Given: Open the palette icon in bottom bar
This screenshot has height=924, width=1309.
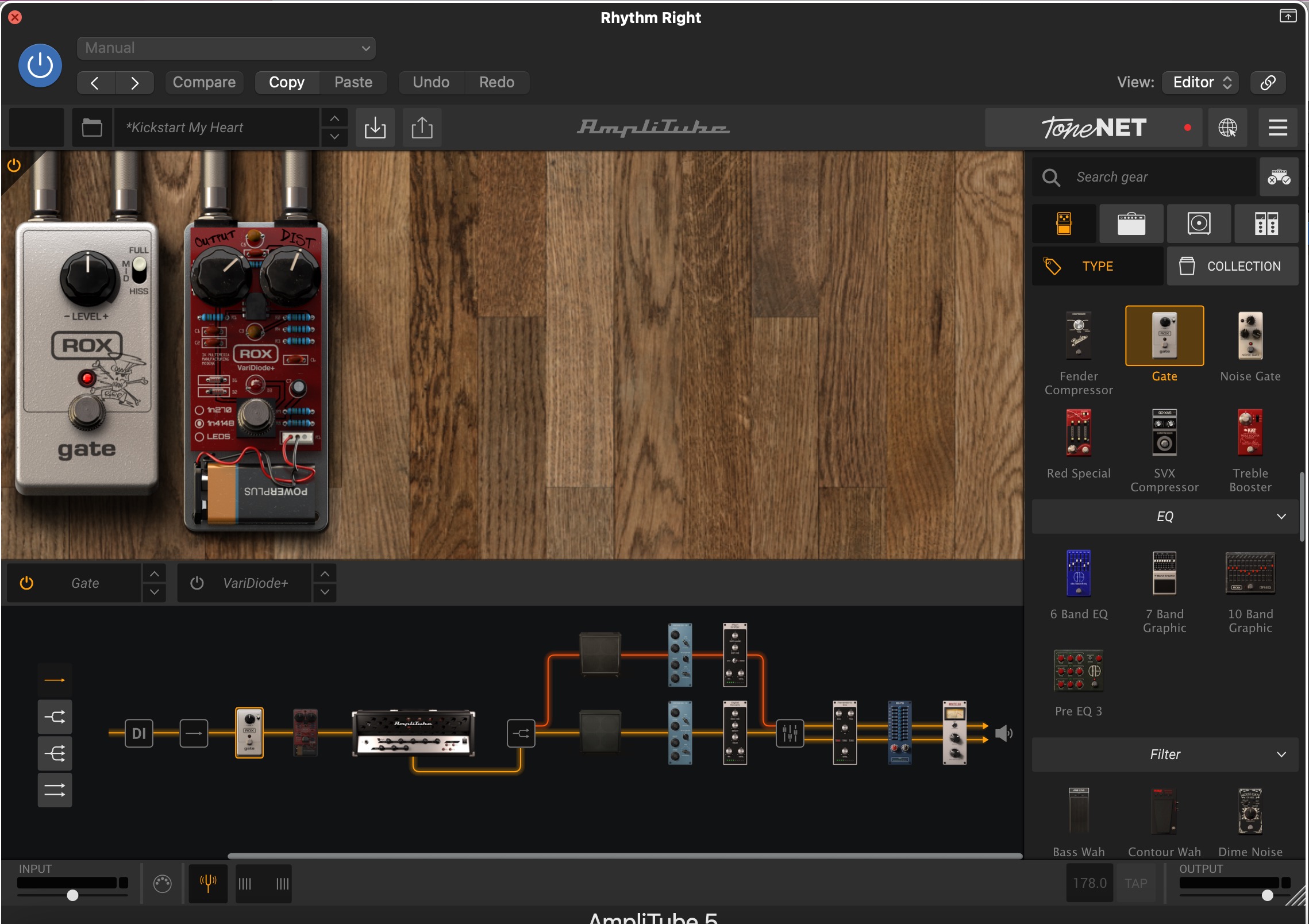Looking at the screenshot, I should click(163, 883).
